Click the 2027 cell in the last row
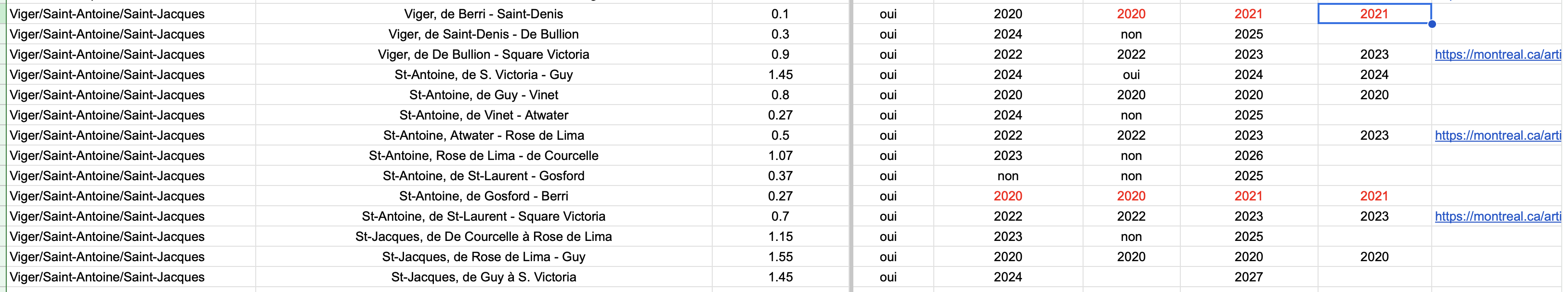This screenshot has width=1568, height=292. tap(1248, 277)
